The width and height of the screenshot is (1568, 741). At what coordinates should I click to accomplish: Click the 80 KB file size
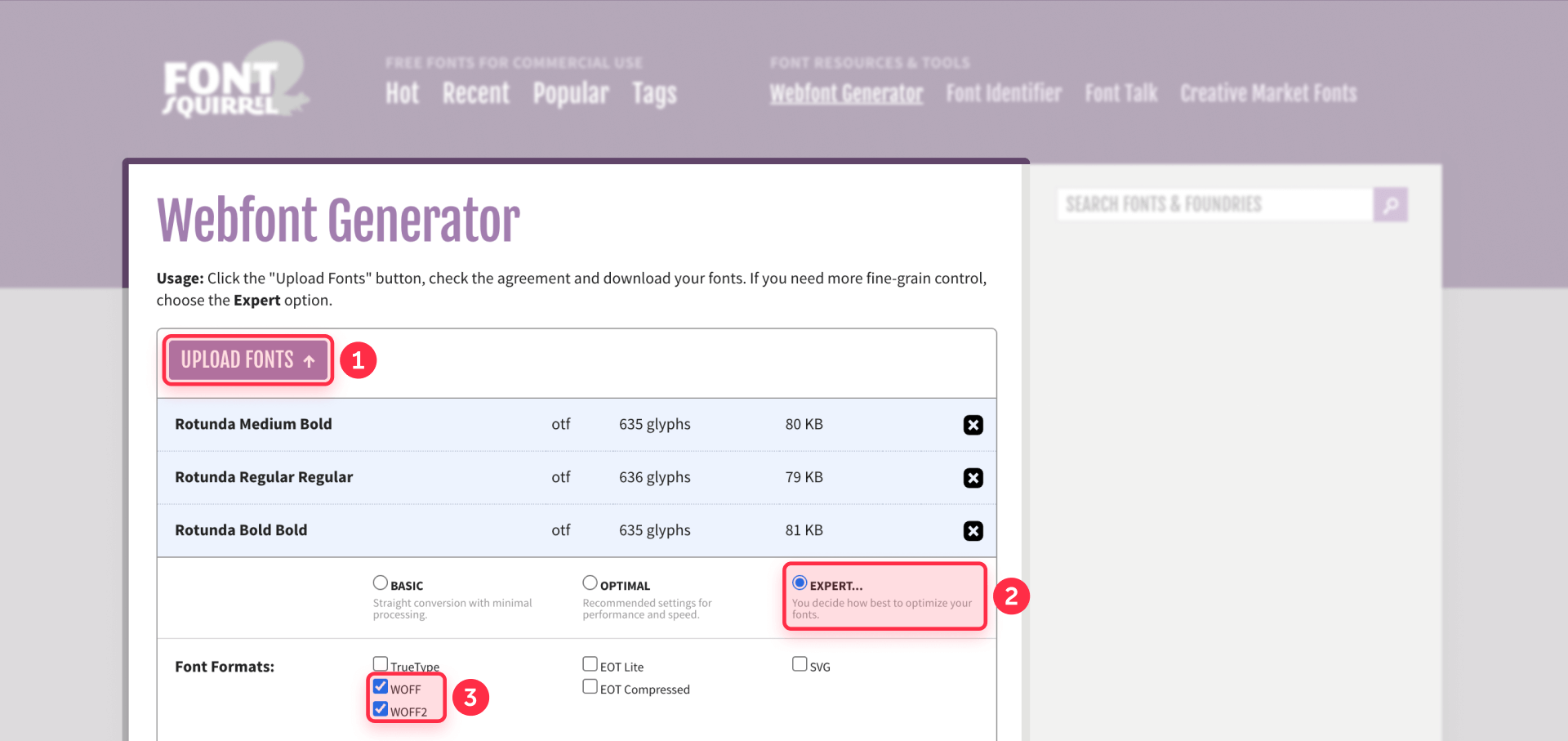point(804,424)
